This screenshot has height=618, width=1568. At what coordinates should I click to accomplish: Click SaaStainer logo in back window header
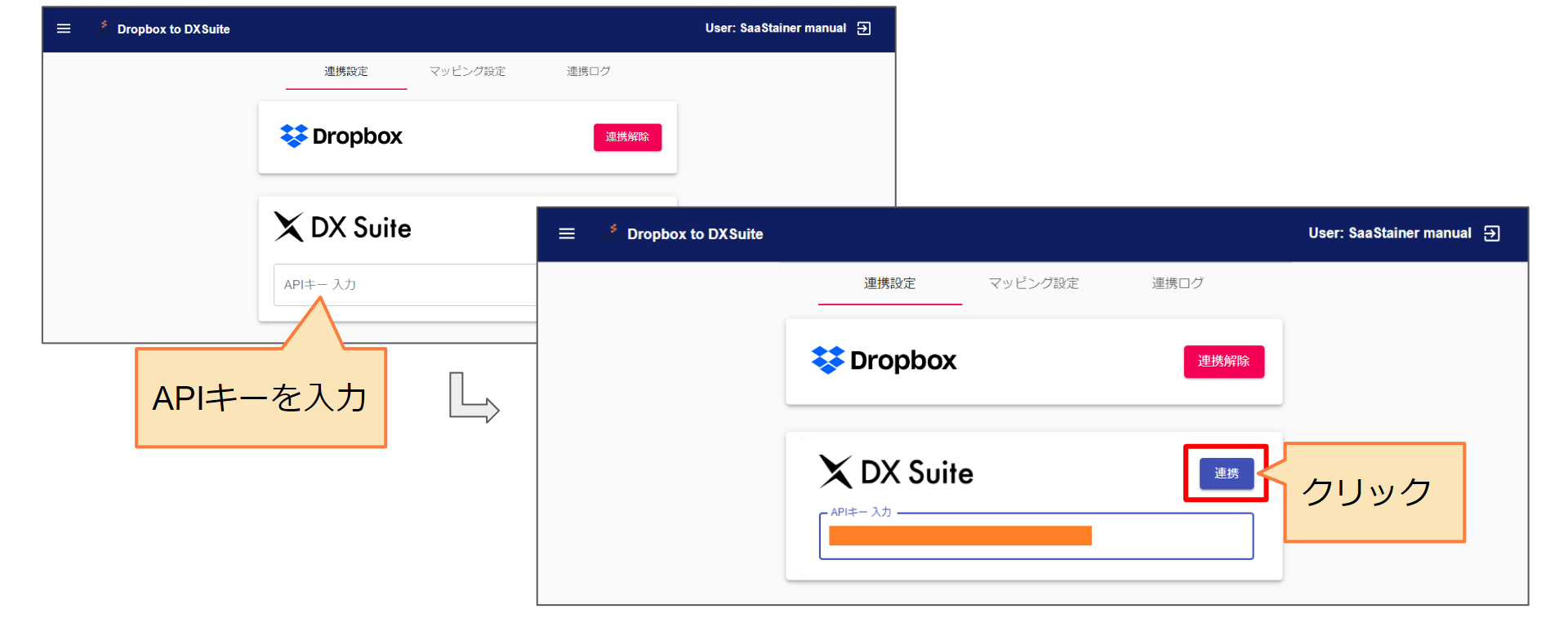[x=104, y=25]
